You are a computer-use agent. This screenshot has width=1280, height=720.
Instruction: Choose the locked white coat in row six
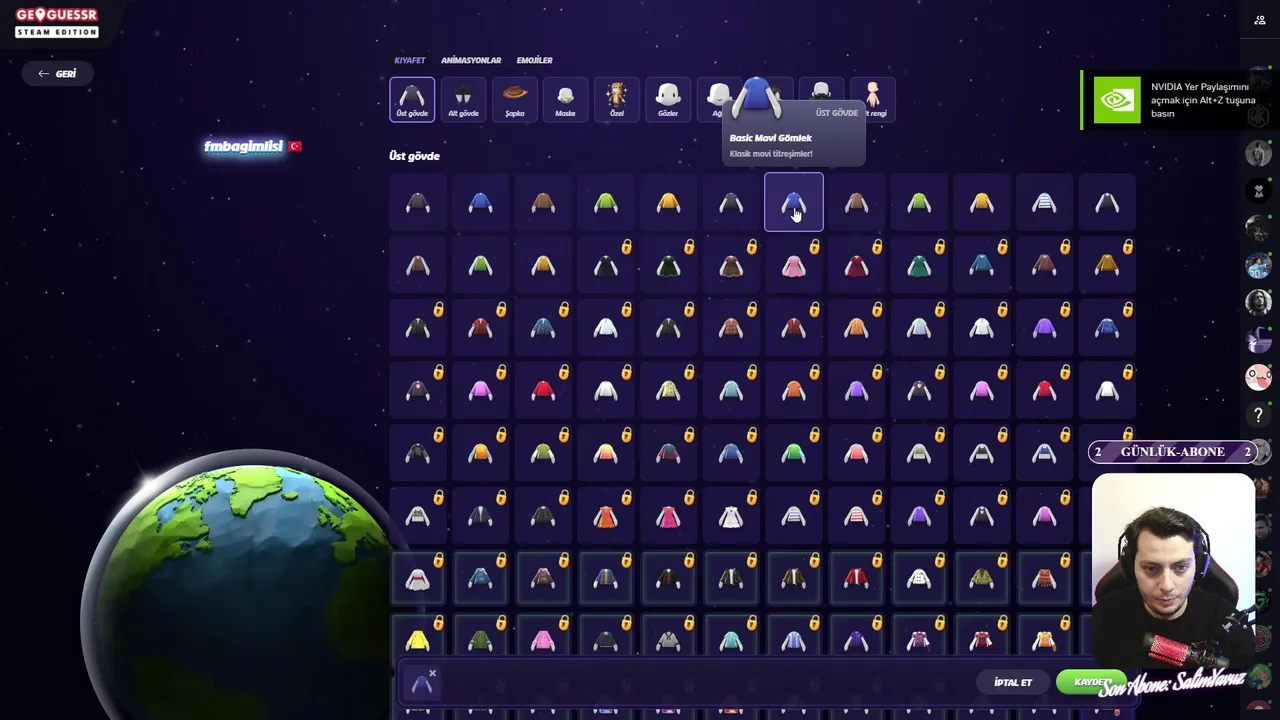coord(731,516)
